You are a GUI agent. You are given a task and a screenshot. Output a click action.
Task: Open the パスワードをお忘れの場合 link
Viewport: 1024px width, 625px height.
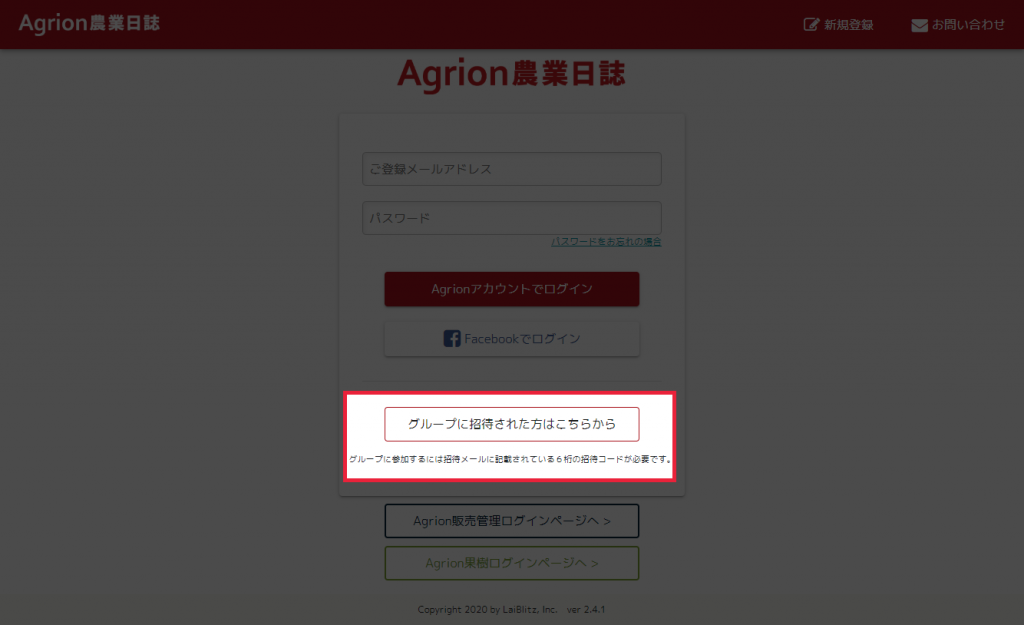[606, 242]
